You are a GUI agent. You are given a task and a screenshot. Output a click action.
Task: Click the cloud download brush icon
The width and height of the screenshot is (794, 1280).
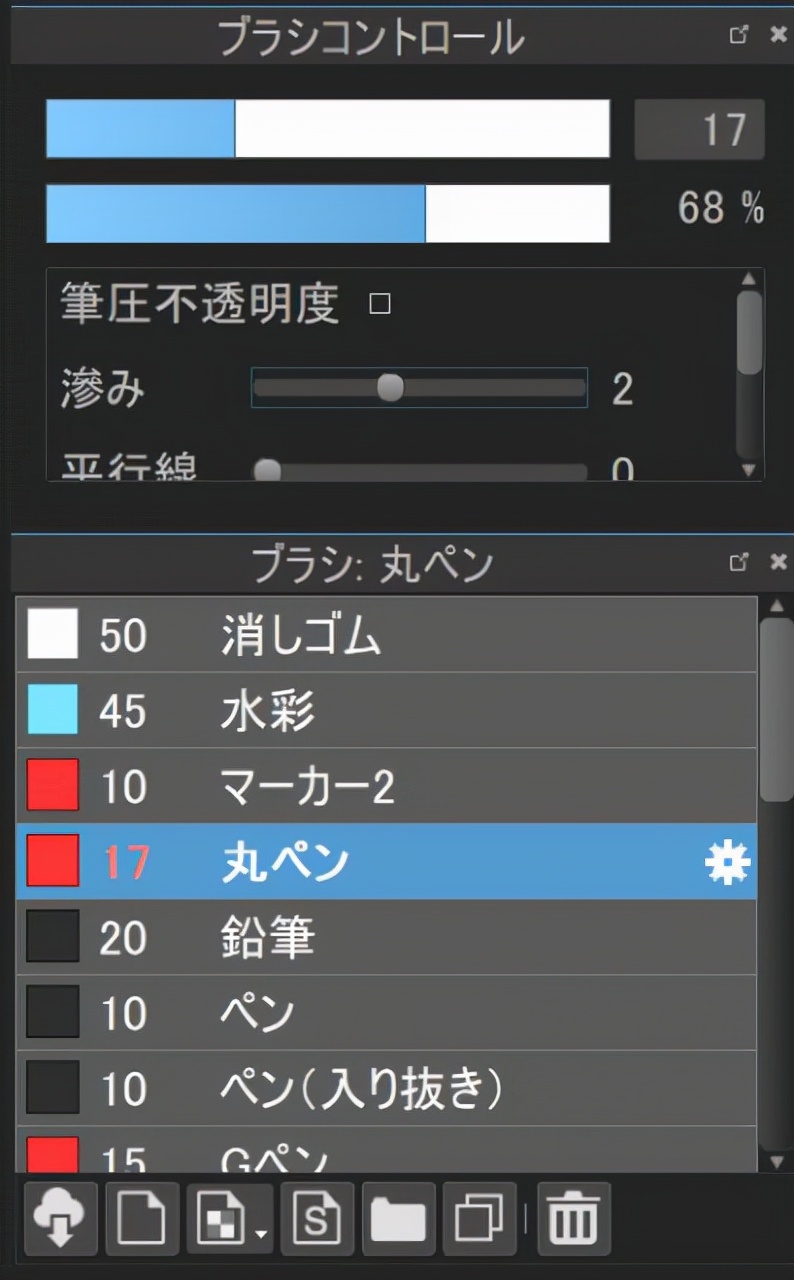click(x=60, y=1218)
